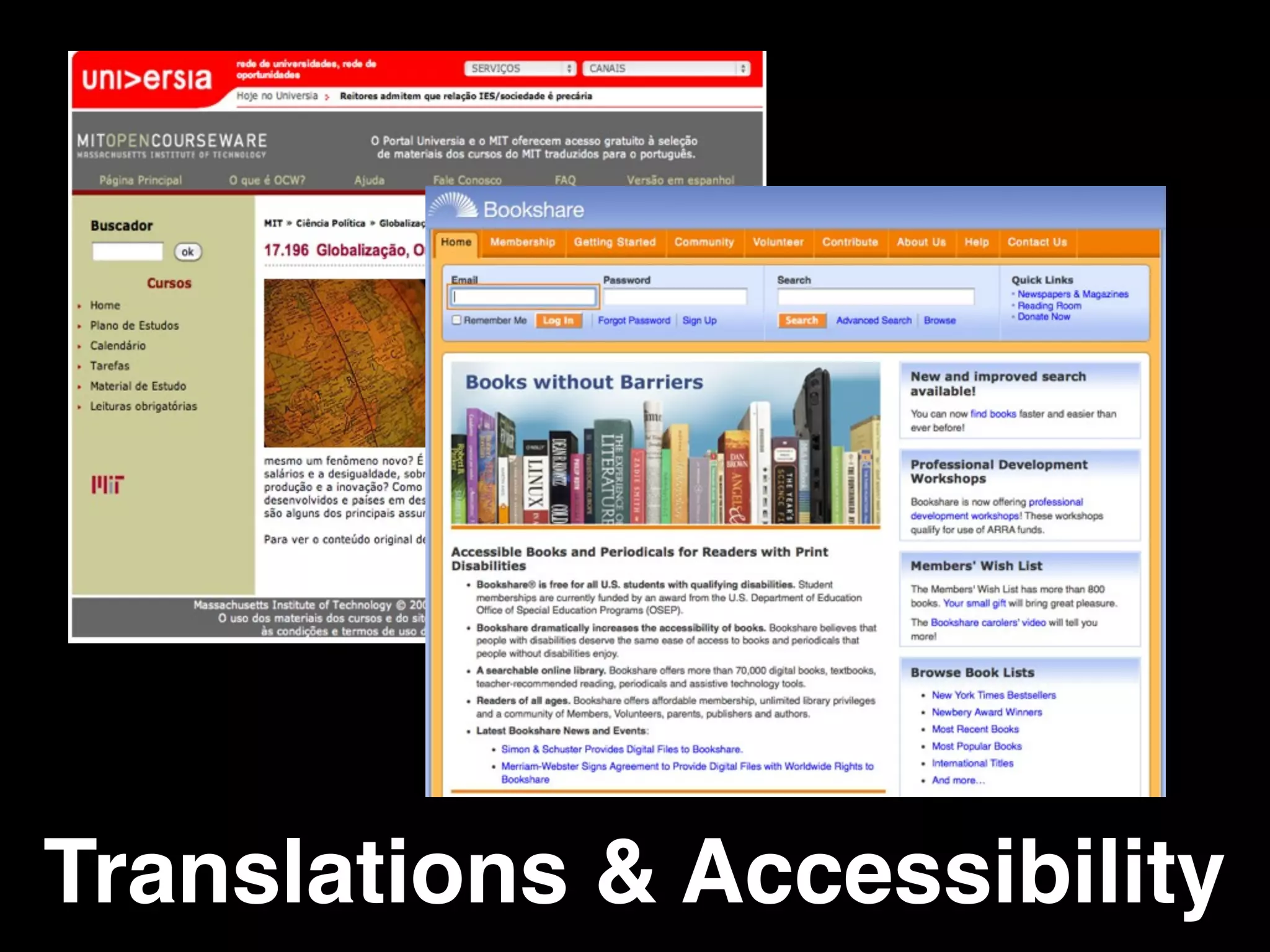Open New York Times Bestsellers list
Image resolution: width=1270 pixels, height=952 pixels.
coord(993,695)
